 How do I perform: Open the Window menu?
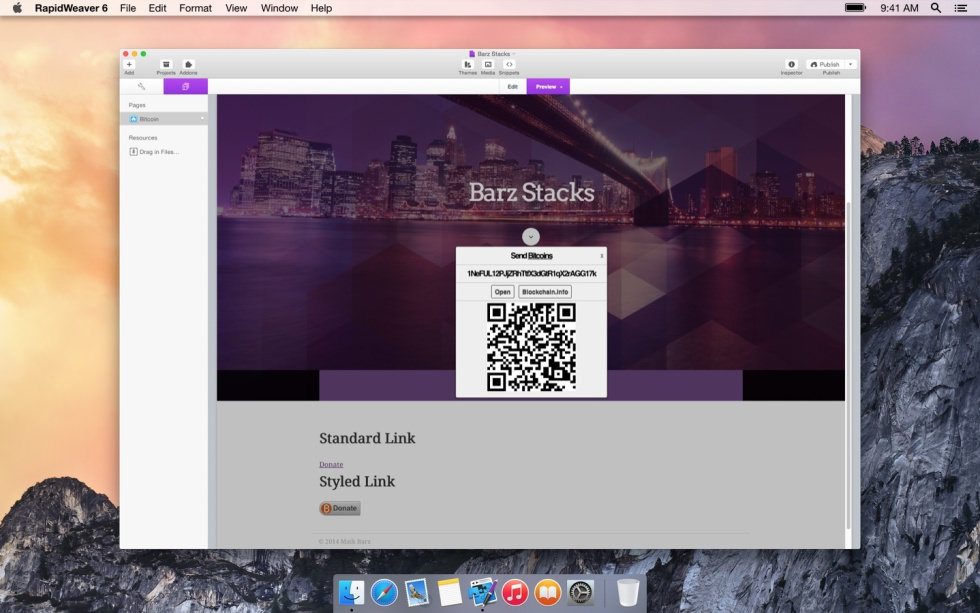pyautogui.click(x=279, y=8)
